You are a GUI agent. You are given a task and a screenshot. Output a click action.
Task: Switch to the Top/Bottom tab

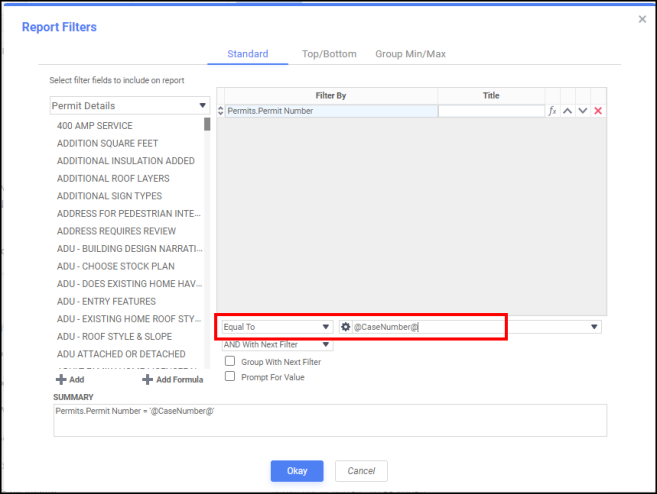click(329, 54)
